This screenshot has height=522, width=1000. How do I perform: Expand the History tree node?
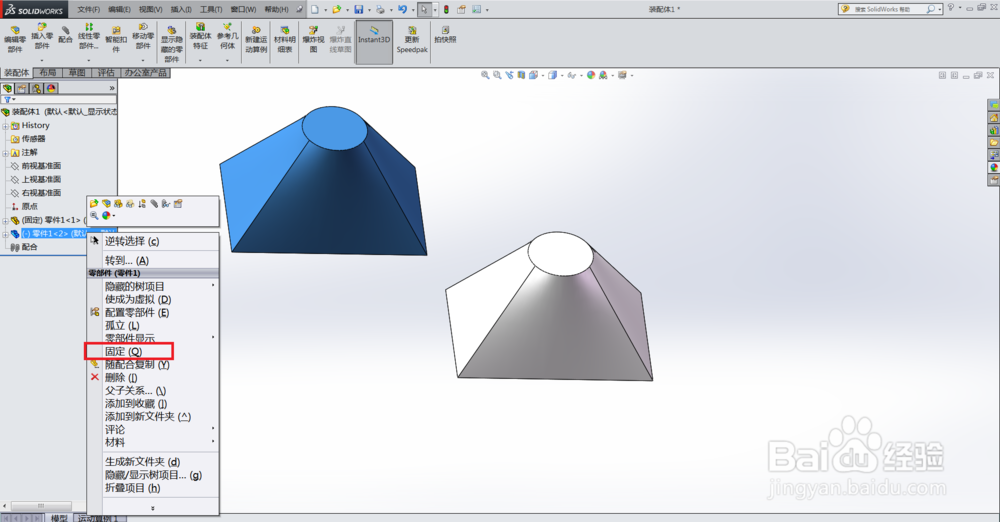5,126
